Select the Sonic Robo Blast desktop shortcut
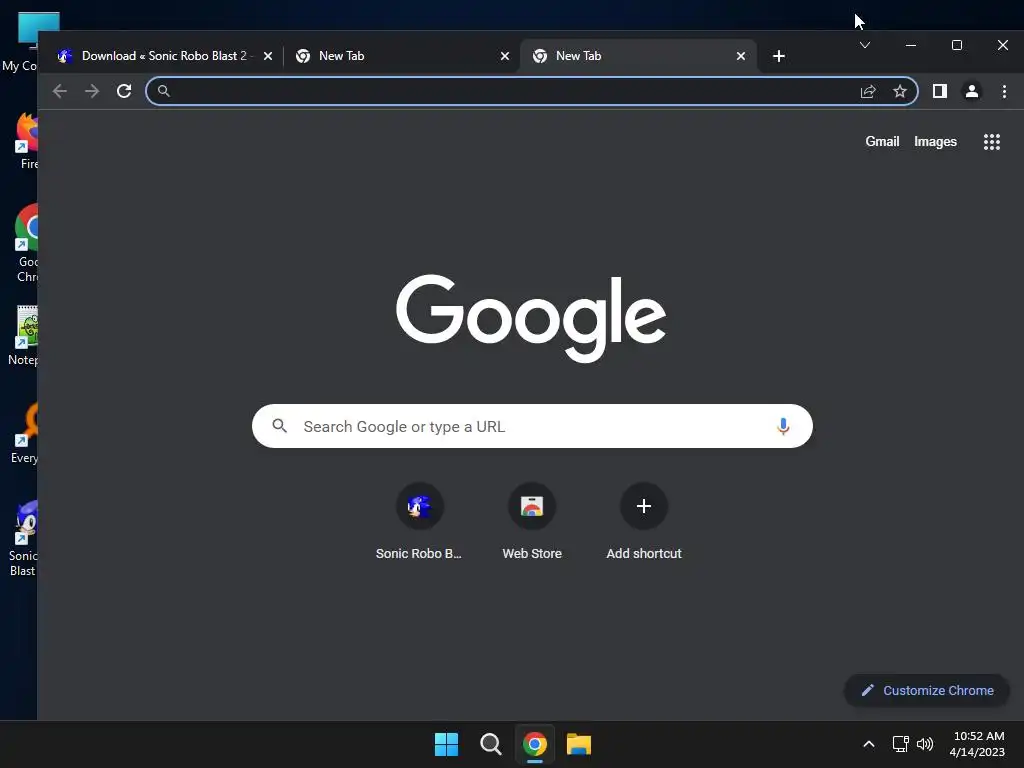This screenshot has width=1024, height=768. click(24, 539)
